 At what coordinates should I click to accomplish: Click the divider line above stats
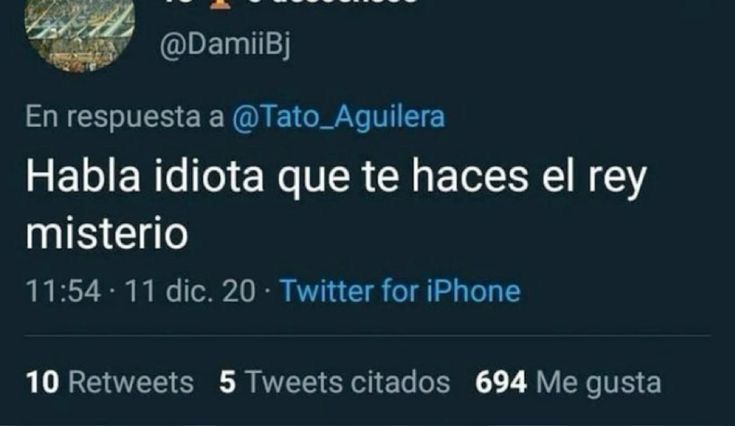(368, 336)
